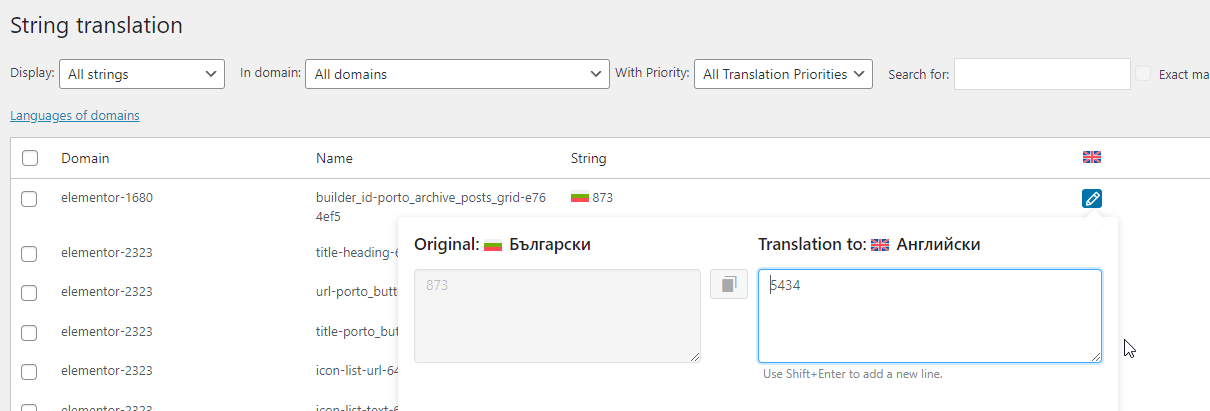Click the UK flag in Translation to heading

coord(880,245)
